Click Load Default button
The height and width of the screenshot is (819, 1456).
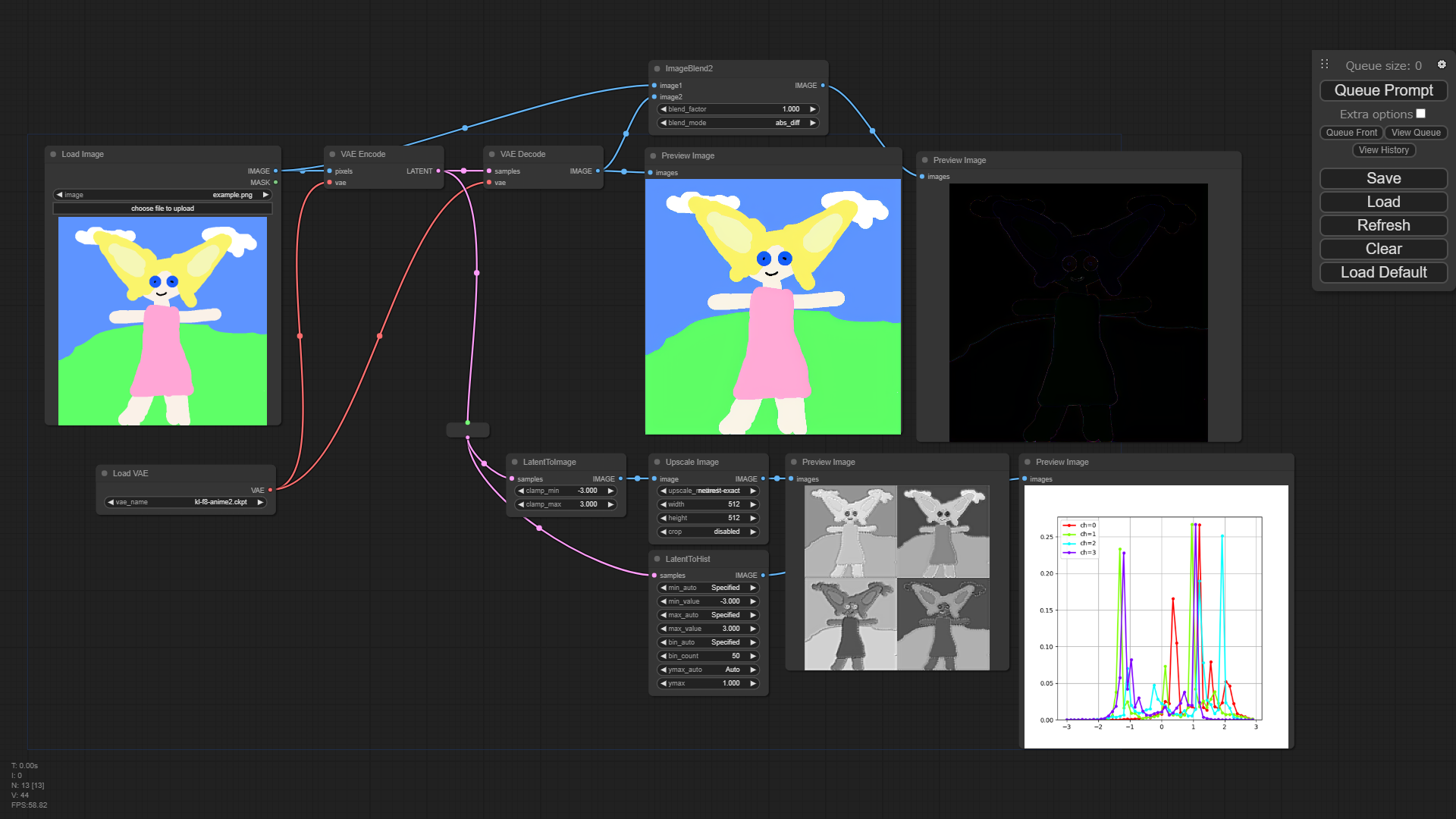pyautogui.click(x=1383, y=272)
